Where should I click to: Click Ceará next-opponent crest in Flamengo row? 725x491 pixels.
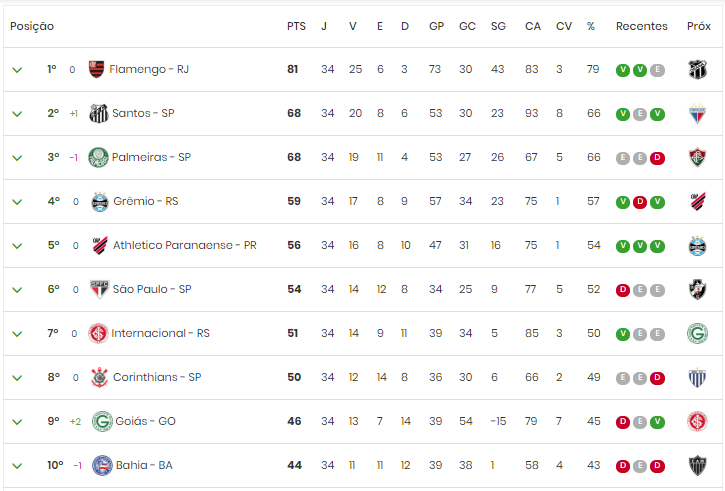tap(698, 70)
